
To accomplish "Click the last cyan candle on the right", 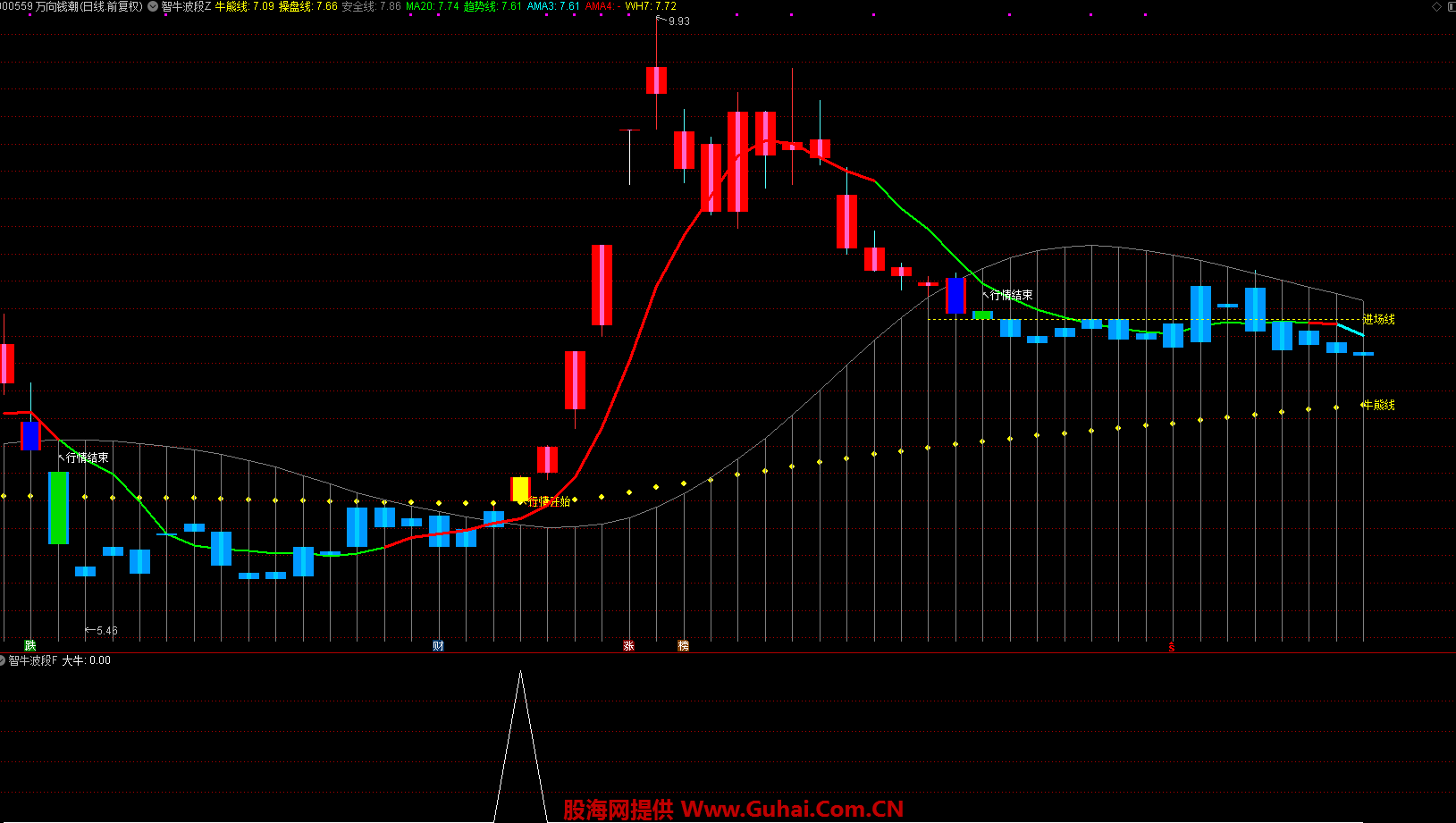I will [1363, 354].
